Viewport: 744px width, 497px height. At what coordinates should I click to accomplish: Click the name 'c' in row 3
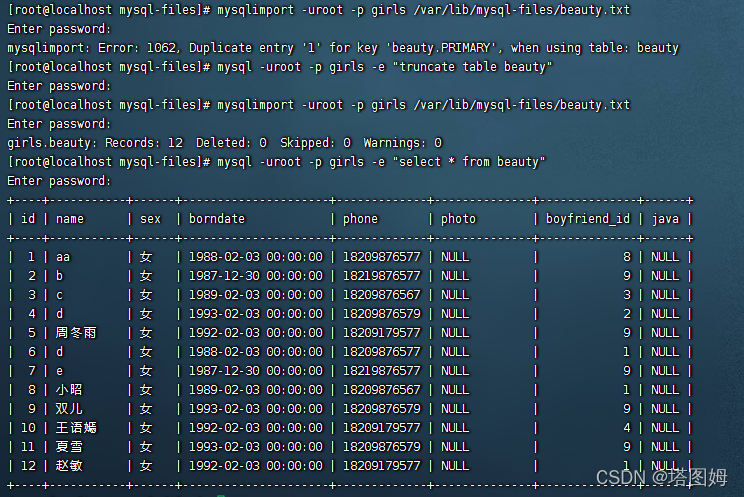coord(59,295)
